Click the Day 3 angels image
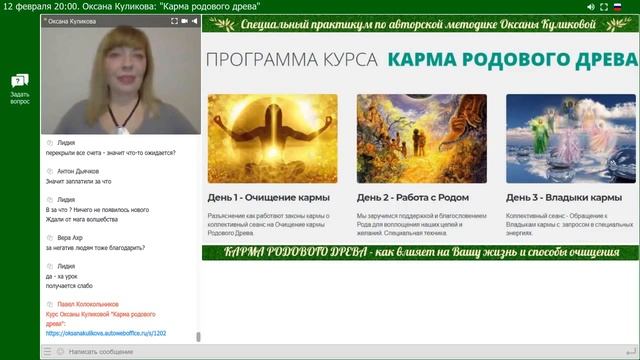This screenshot has height=360, width=640. [571, 139]
